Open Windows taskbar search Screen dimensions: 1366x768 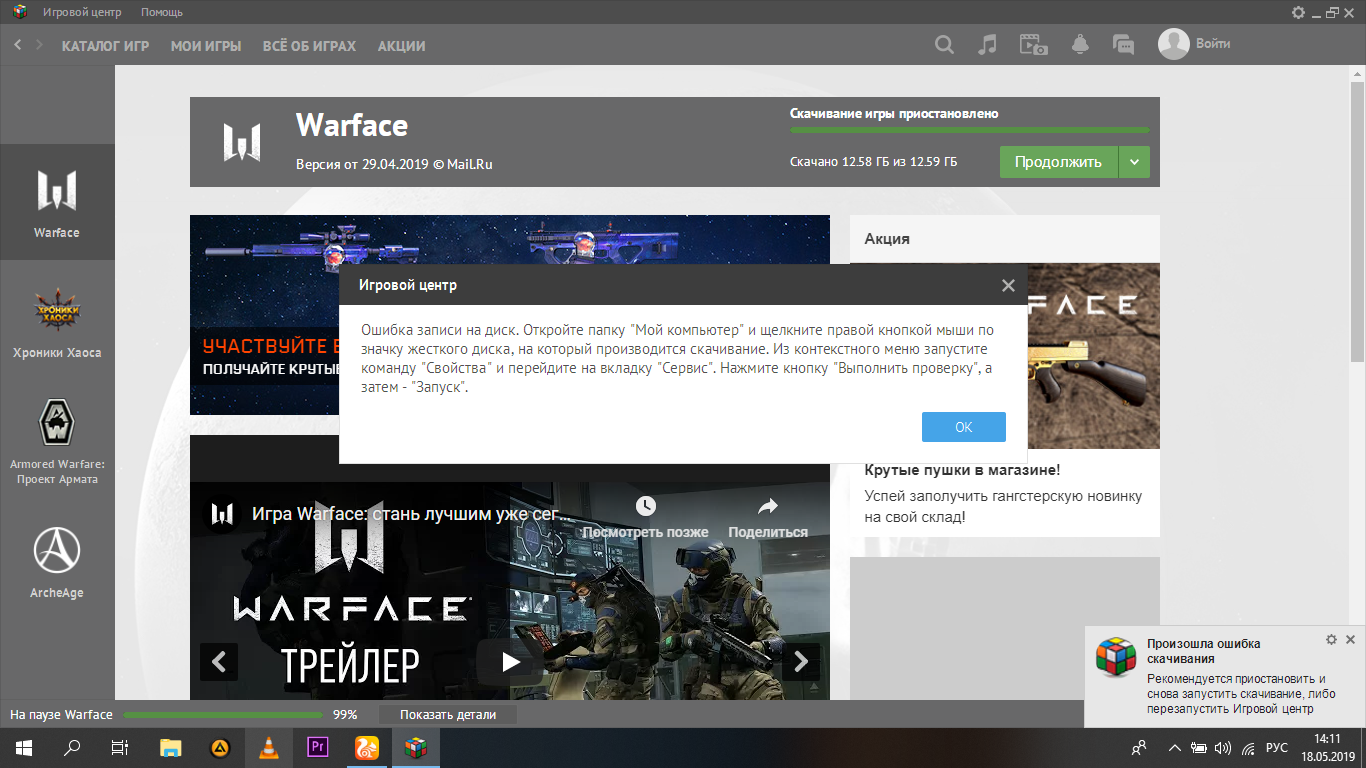pos(72,747)
